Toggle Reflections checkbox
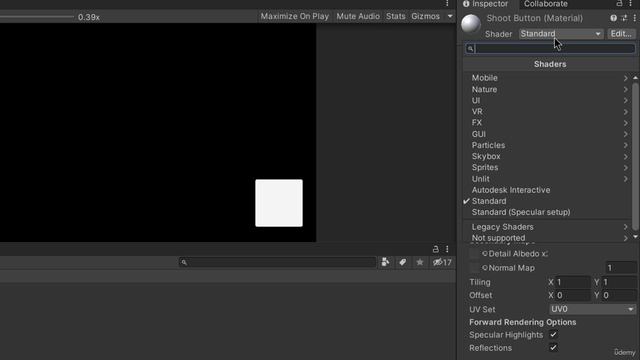 [x=553, y=348]
